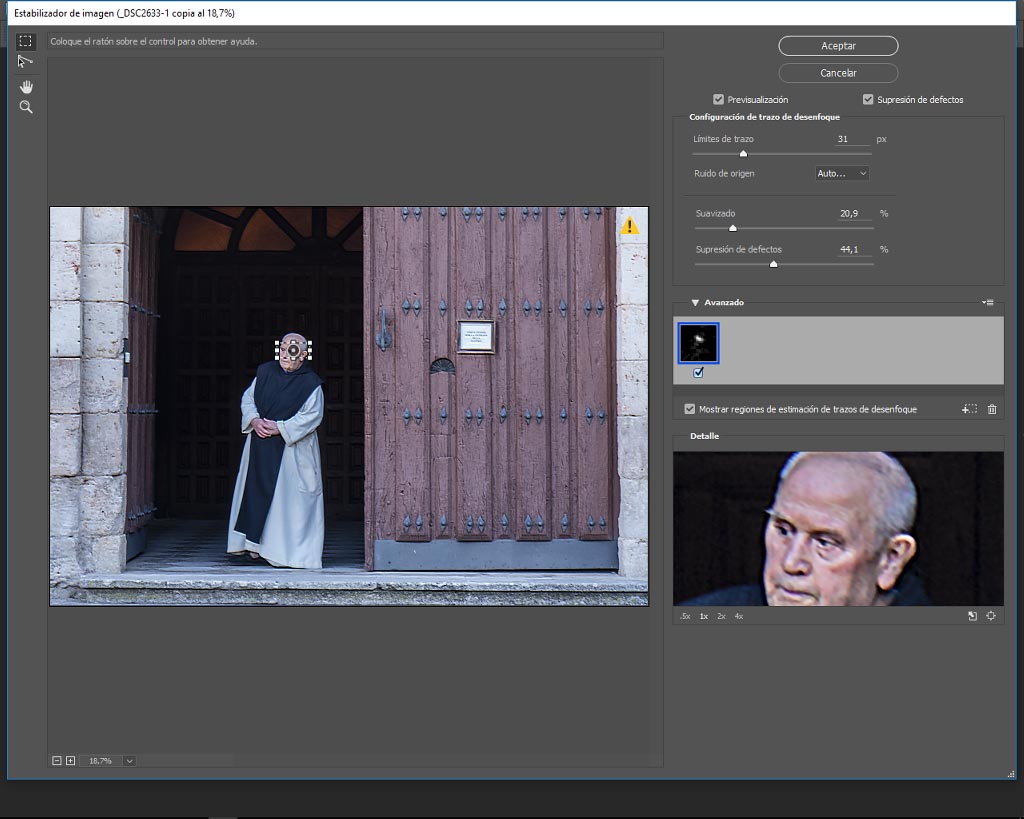Add a suggested blur trace region

tap(969, 410)
